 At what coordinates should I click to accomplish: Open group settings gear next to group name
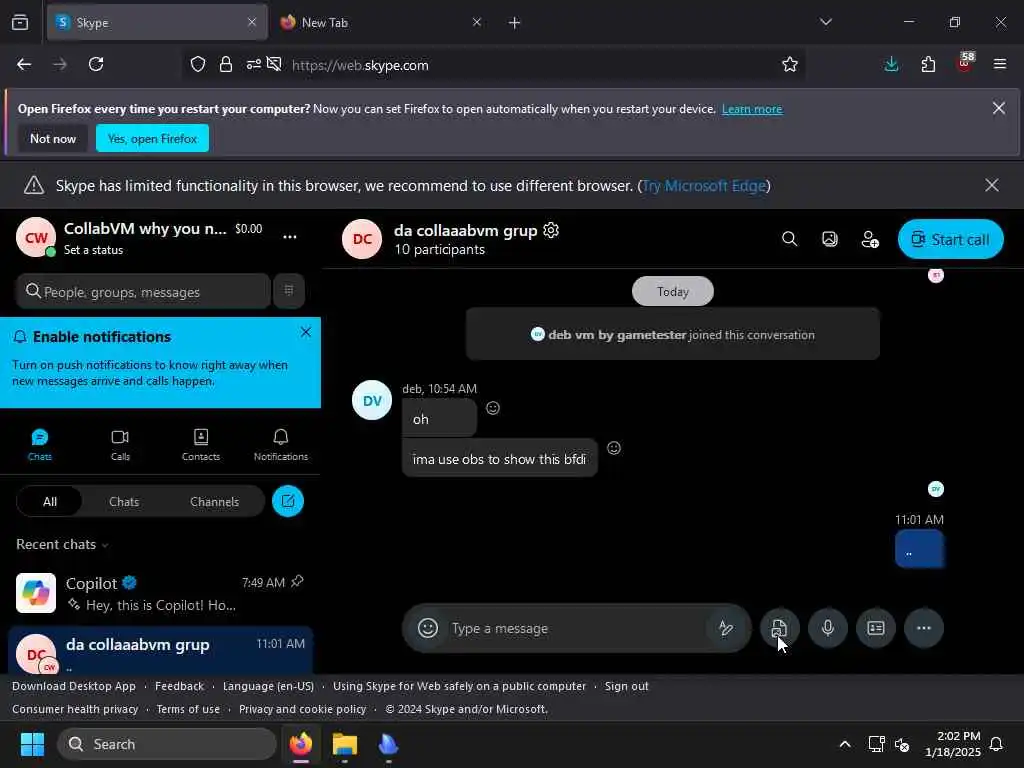(x=551, y=230)
